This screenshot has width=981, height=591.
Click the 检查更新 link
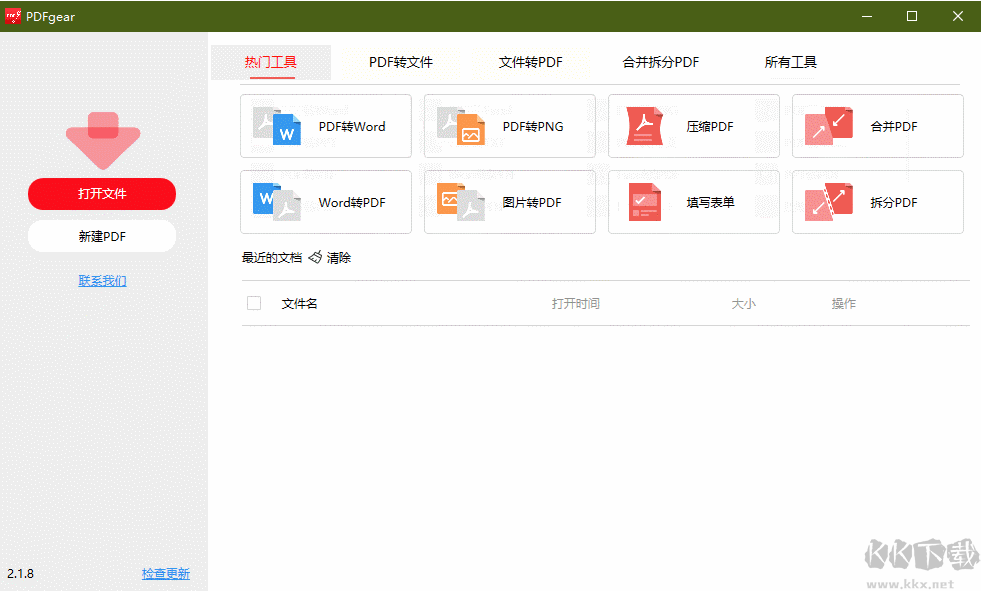165,574
